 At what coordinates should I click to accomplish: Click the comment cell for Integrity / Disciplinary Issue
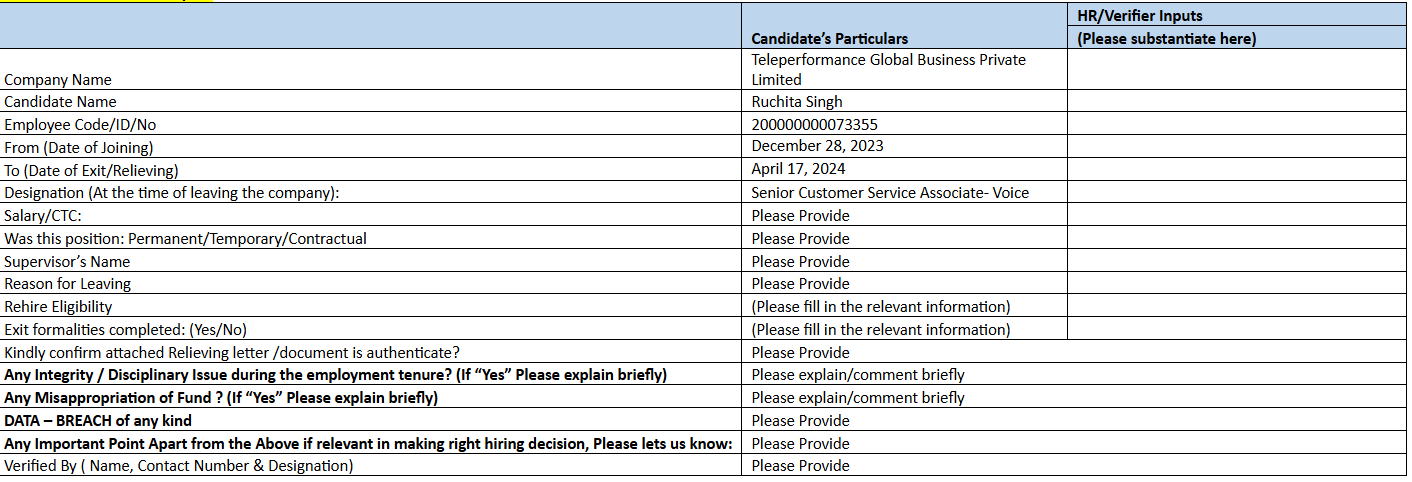[x=858, y=375]
